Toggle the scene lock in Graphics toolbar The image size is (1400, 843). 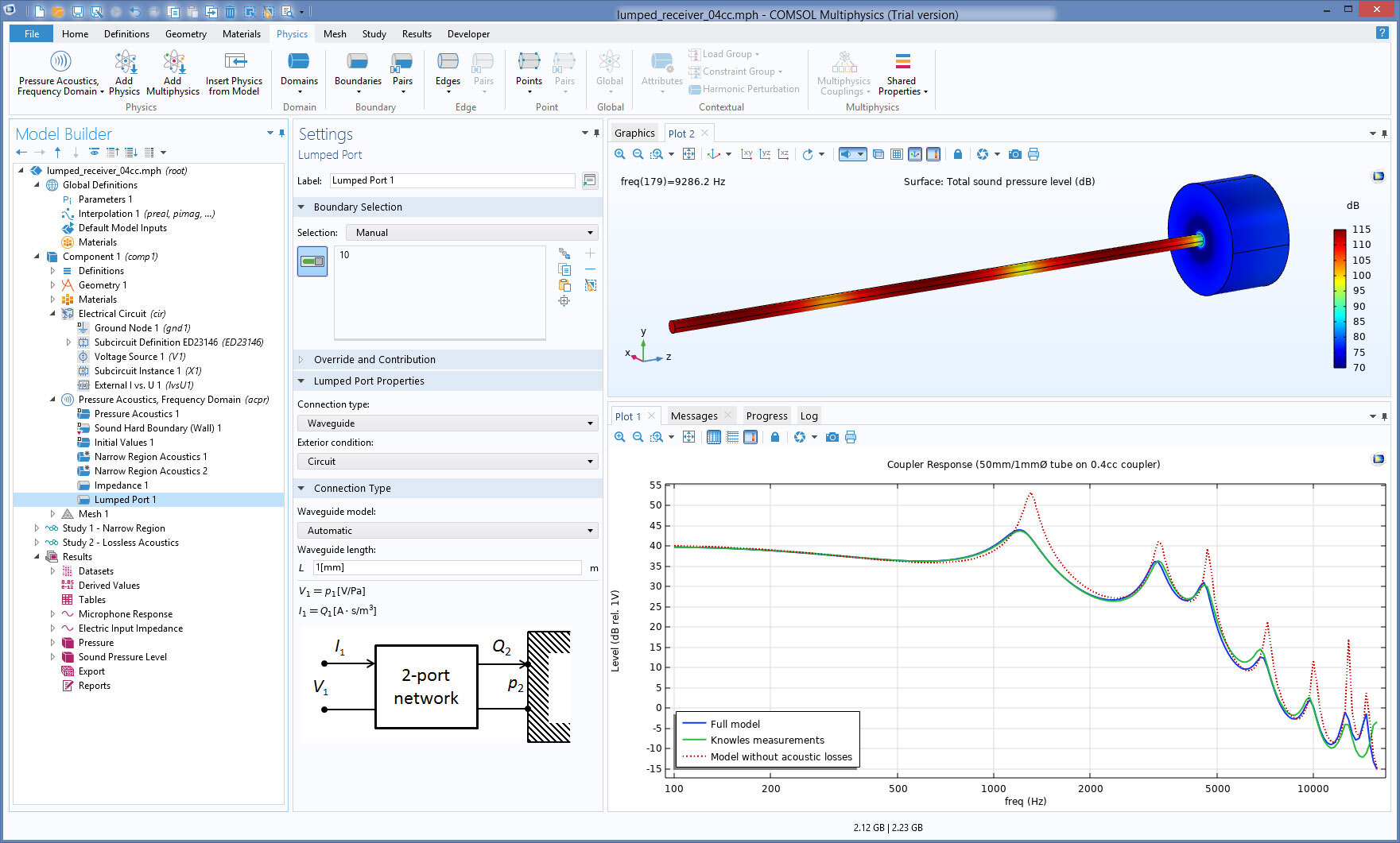pos(958,154)
